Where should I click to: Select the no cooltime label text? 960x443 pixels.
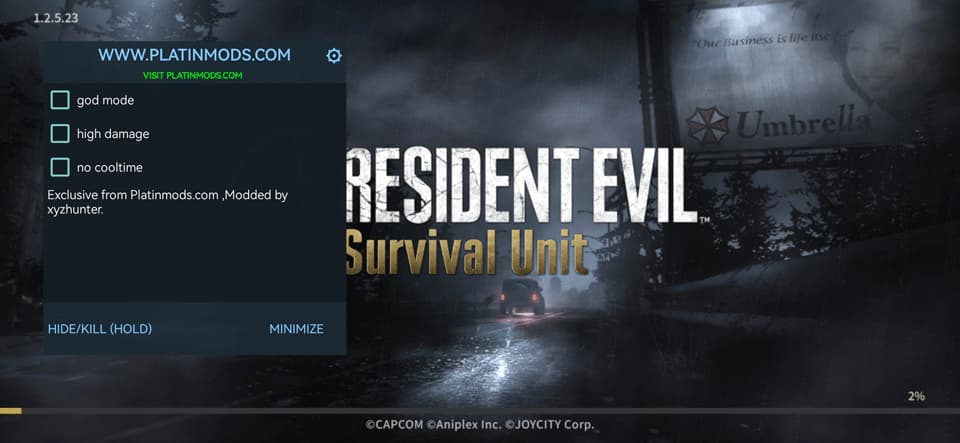110,168
